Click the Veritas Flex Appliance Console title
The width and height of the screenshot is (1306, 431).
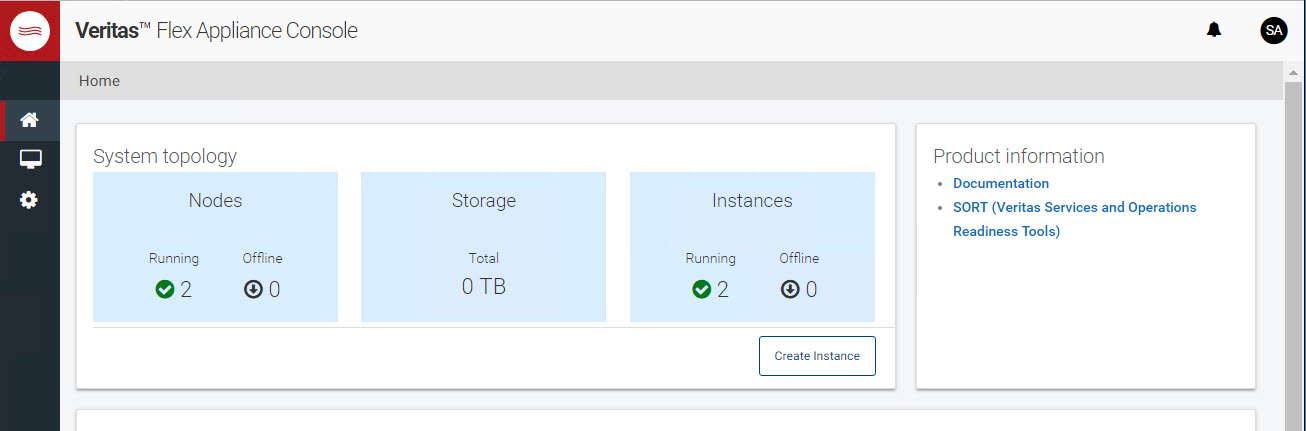click(216, 31)
